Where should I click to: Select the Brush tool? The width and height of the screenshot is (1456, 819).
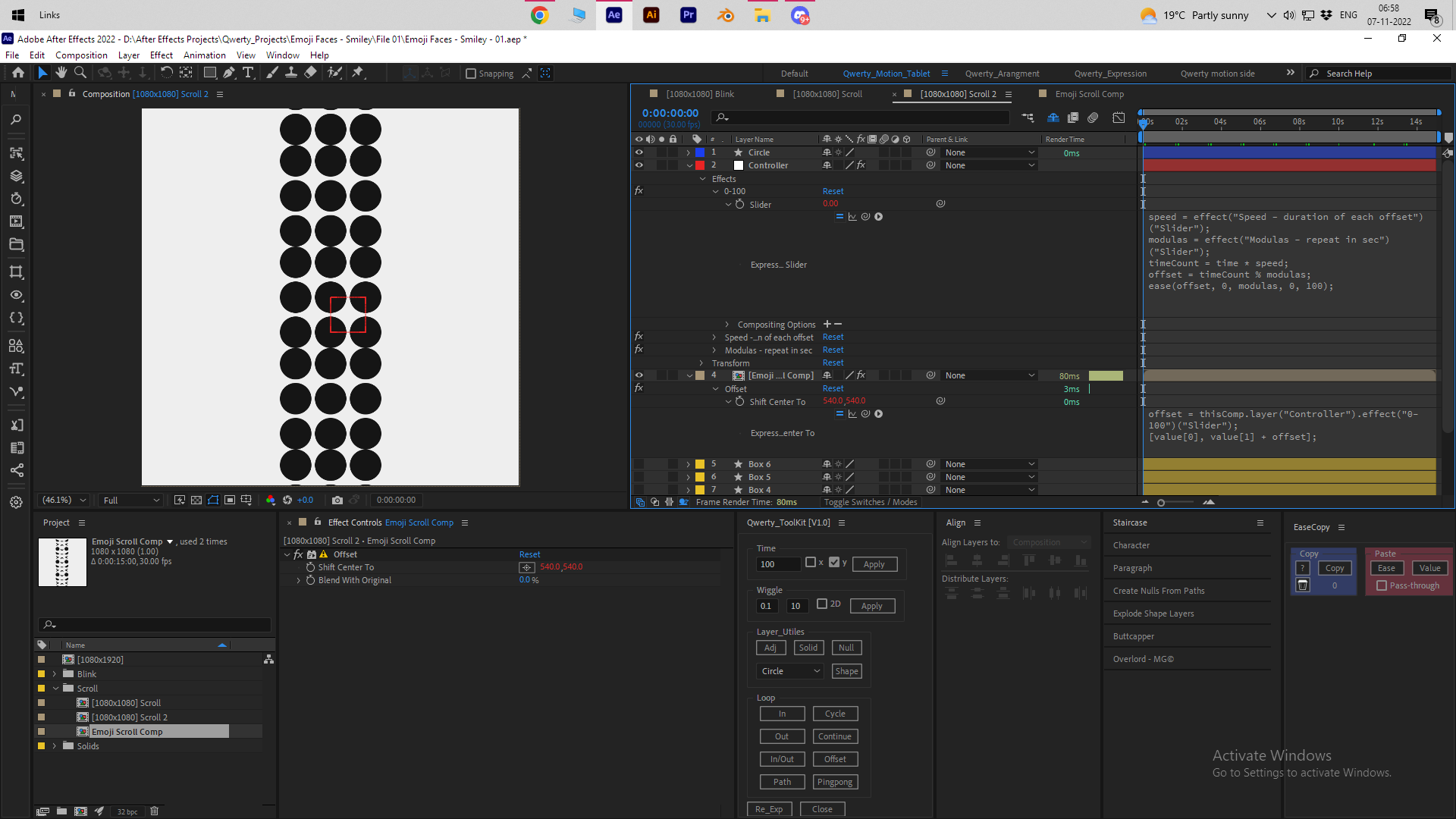coord(272,73)
